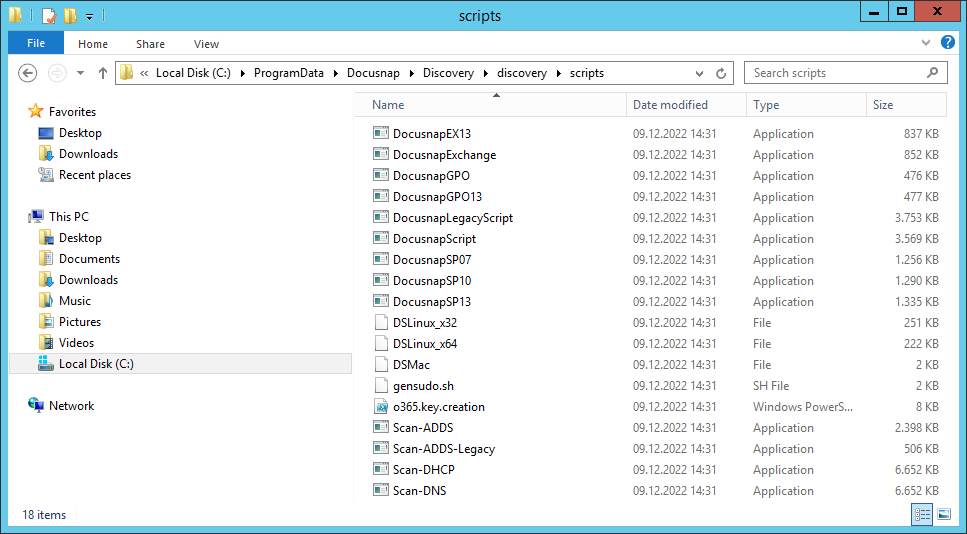Select the Scan-DHCP application icon
This screenshot has width=967, height=534.
381,468
